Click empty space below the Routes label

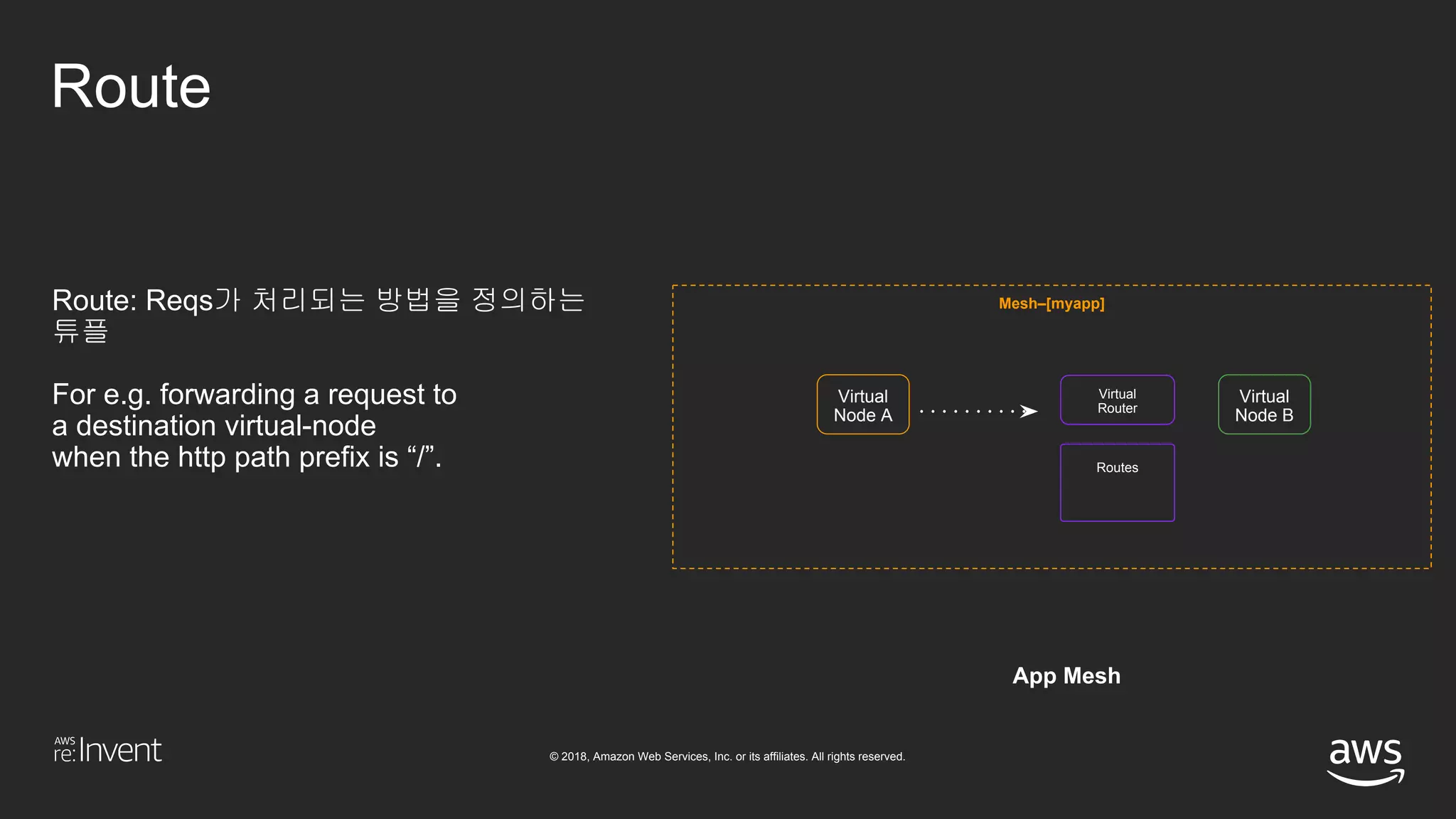(x=1117, y=500)
